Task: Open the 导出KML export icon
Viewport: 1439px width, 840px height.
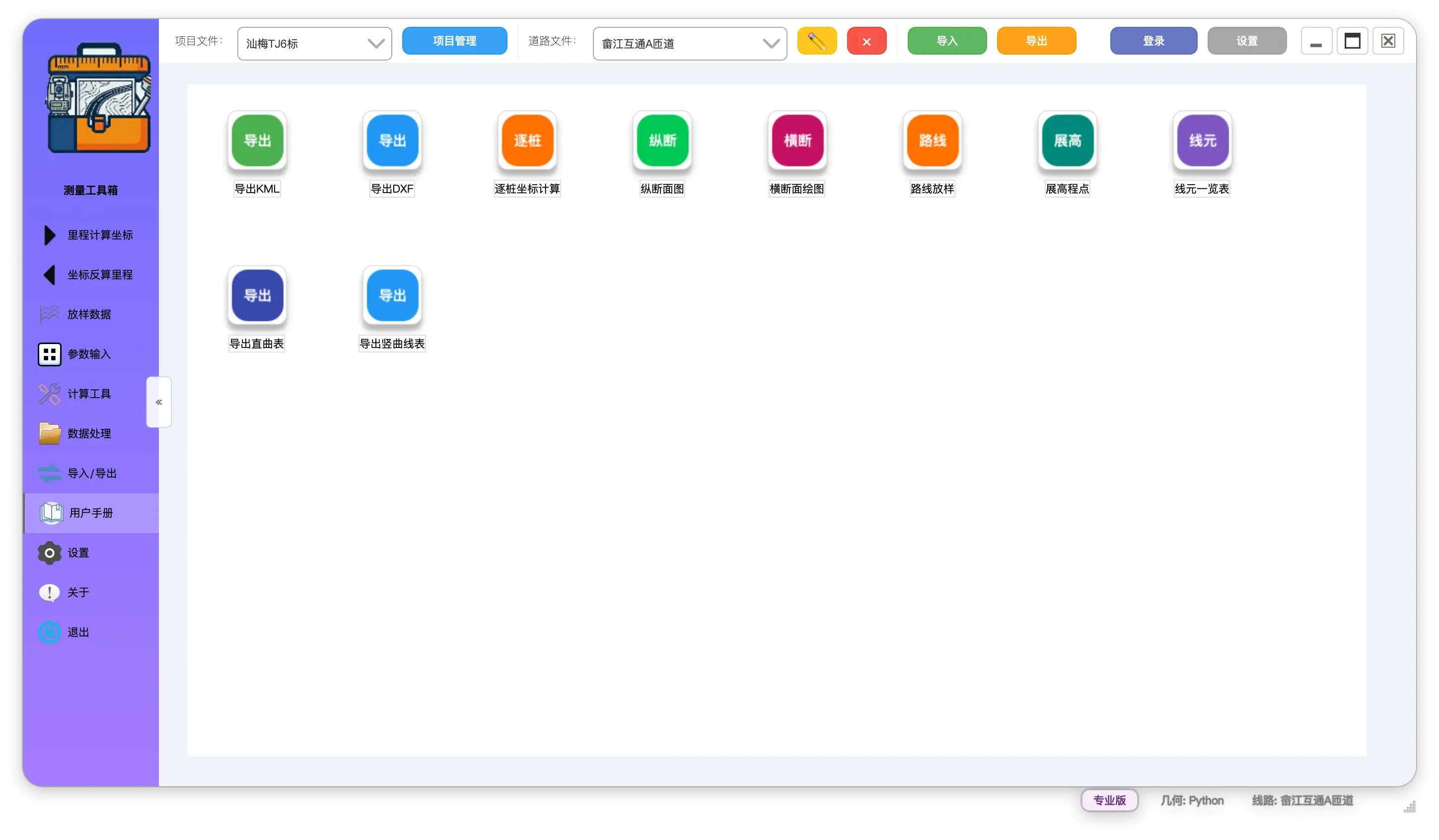Action: 257,140
